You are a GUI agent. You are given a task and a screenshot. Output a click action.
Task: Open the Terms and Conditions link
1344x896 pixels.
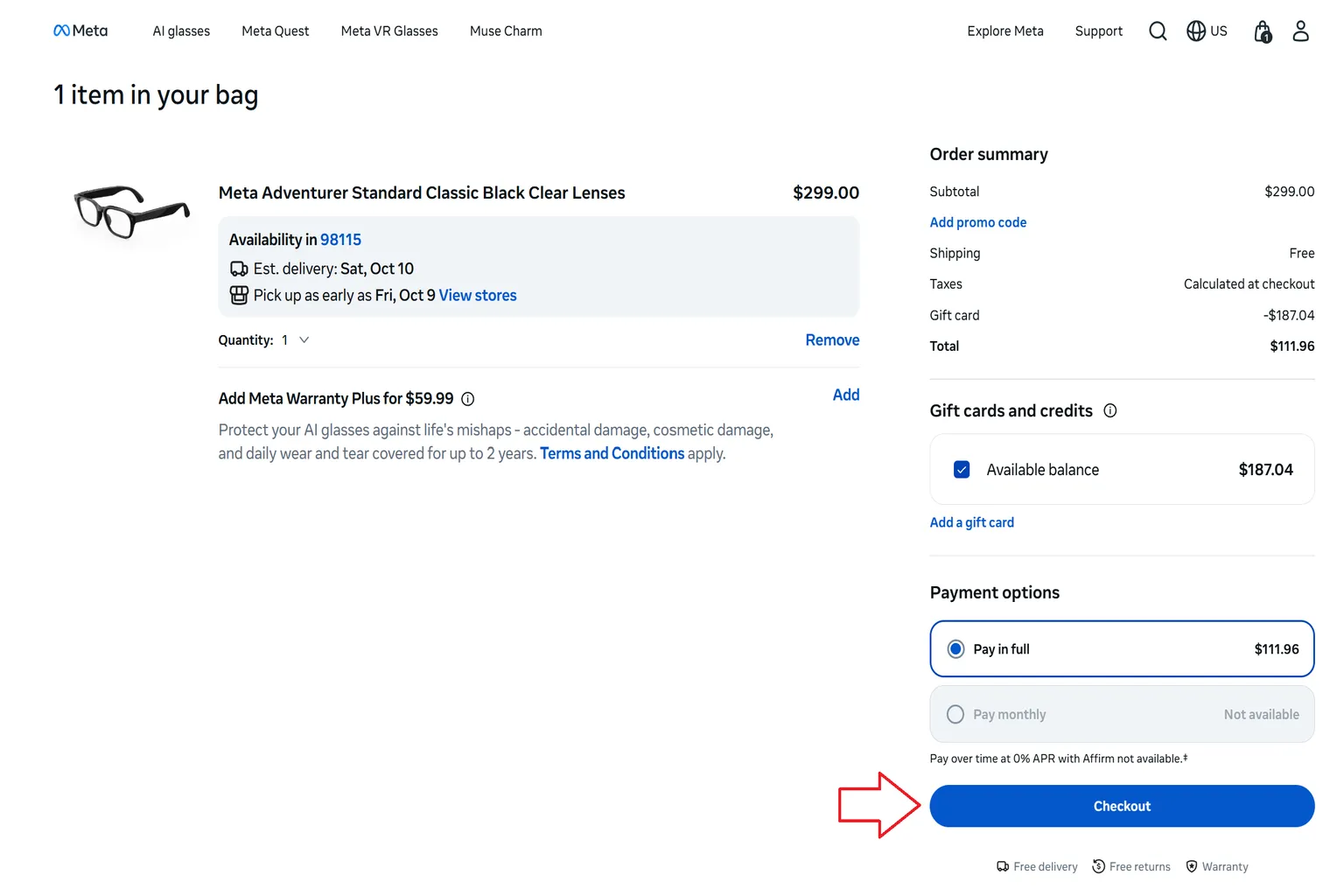(612, 453)
